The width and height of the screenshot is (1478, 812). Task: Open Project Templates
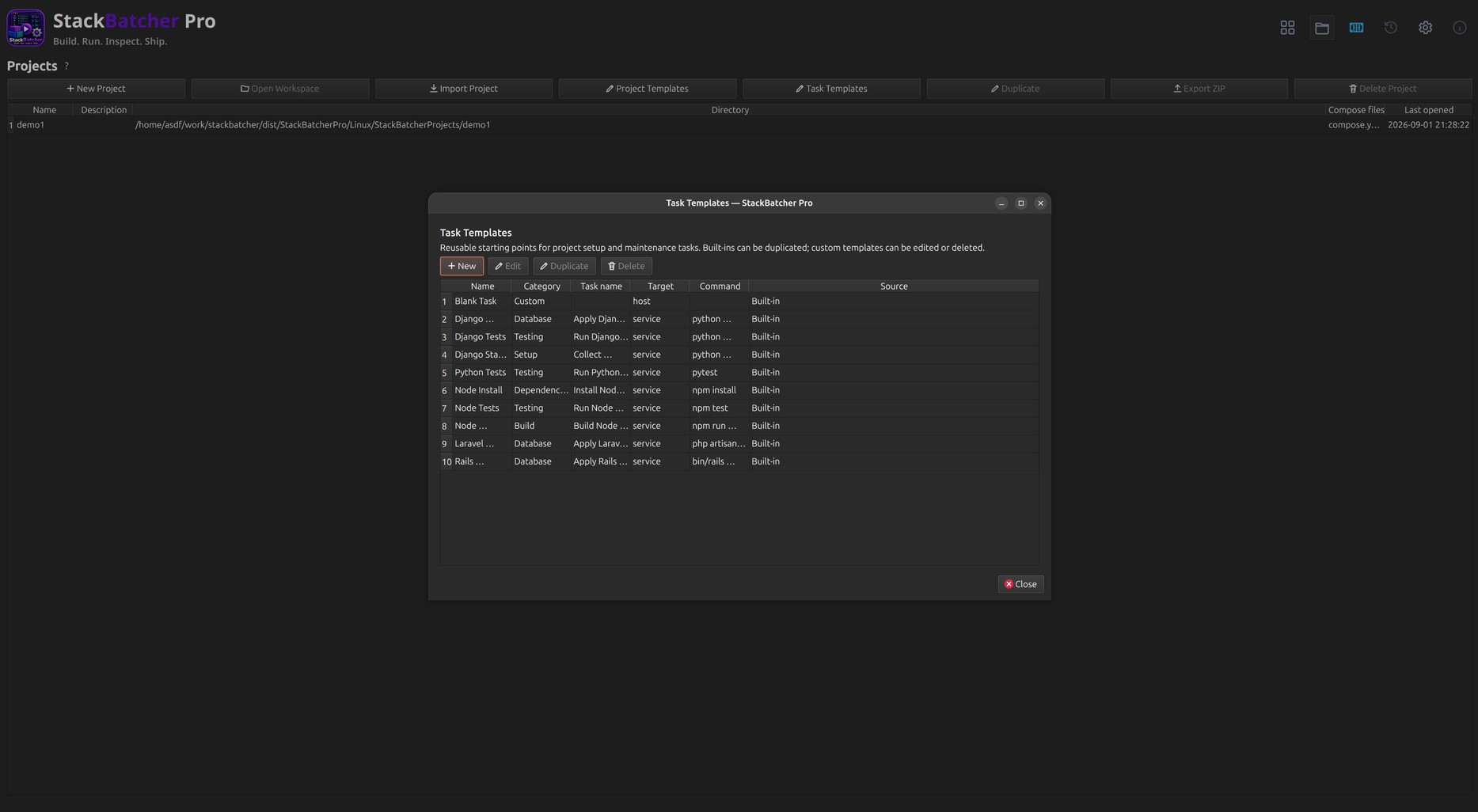point(647,89)
